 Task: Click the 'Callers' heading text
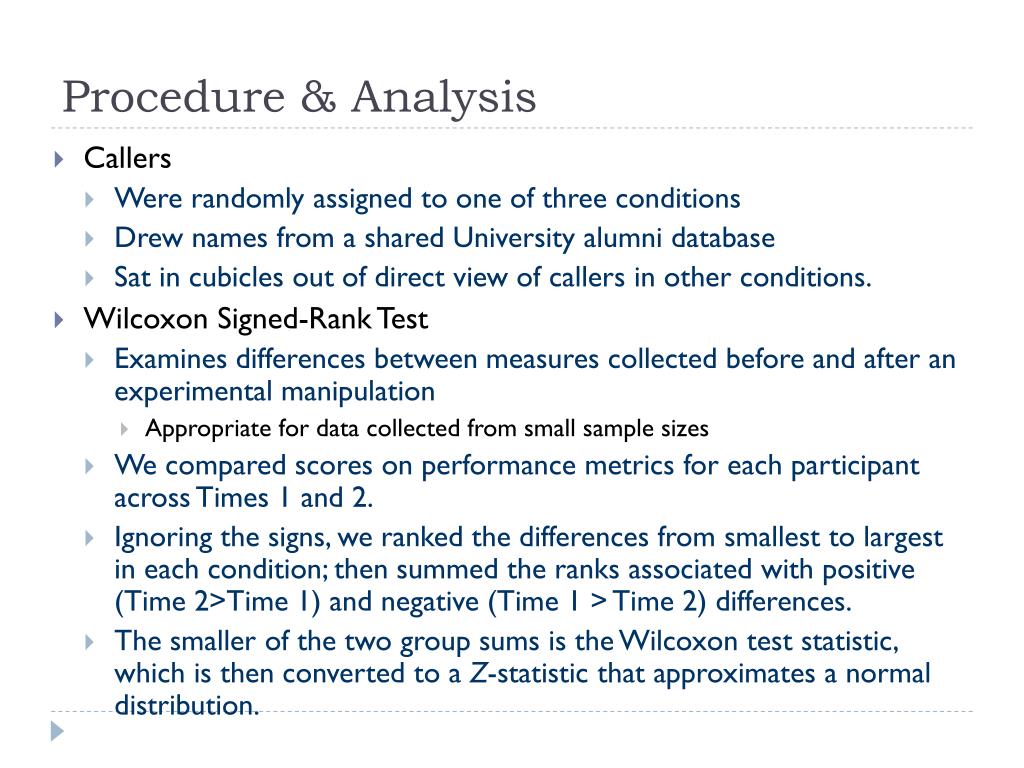point(127,158)
